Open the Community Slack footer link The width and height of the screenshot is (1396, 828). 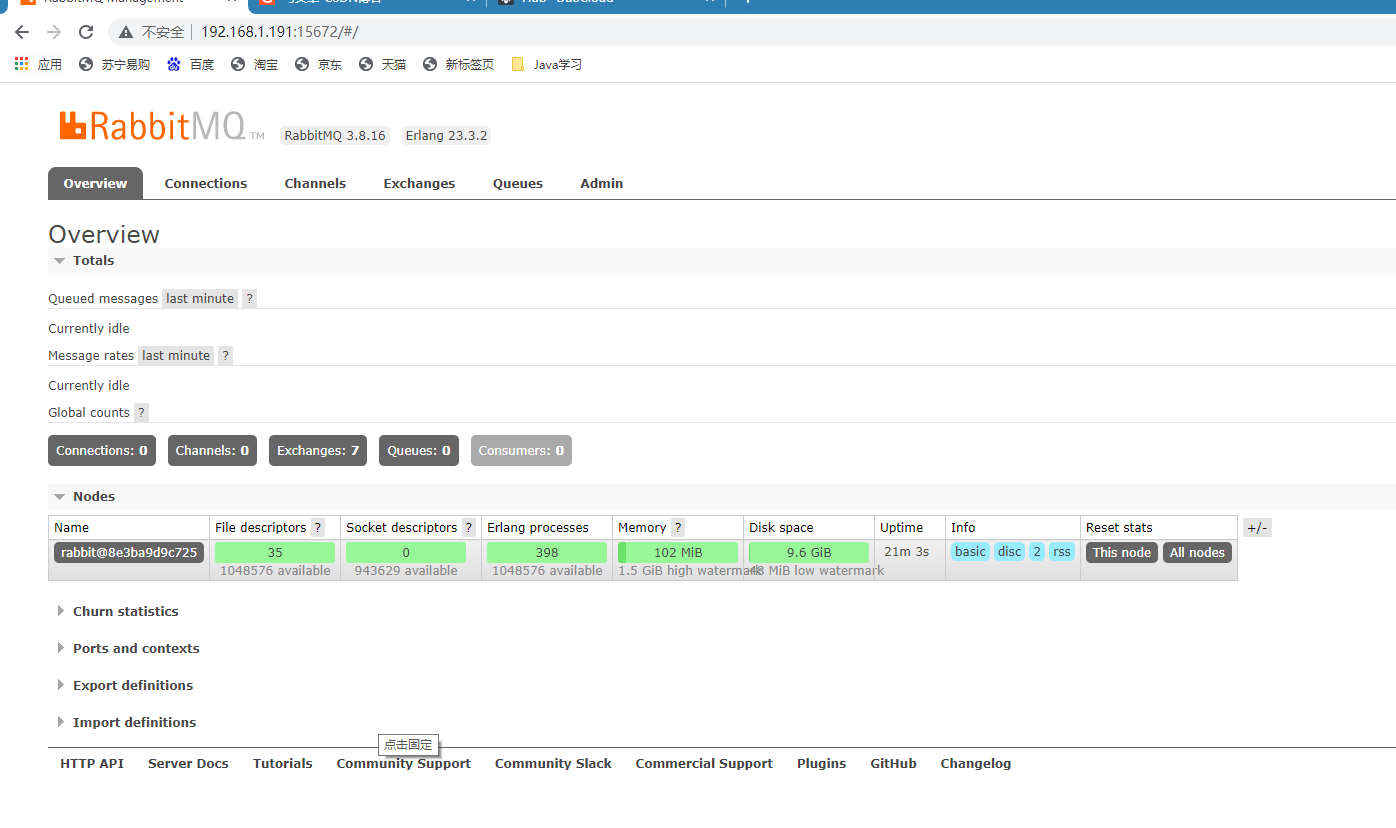(x=553, y=763)
